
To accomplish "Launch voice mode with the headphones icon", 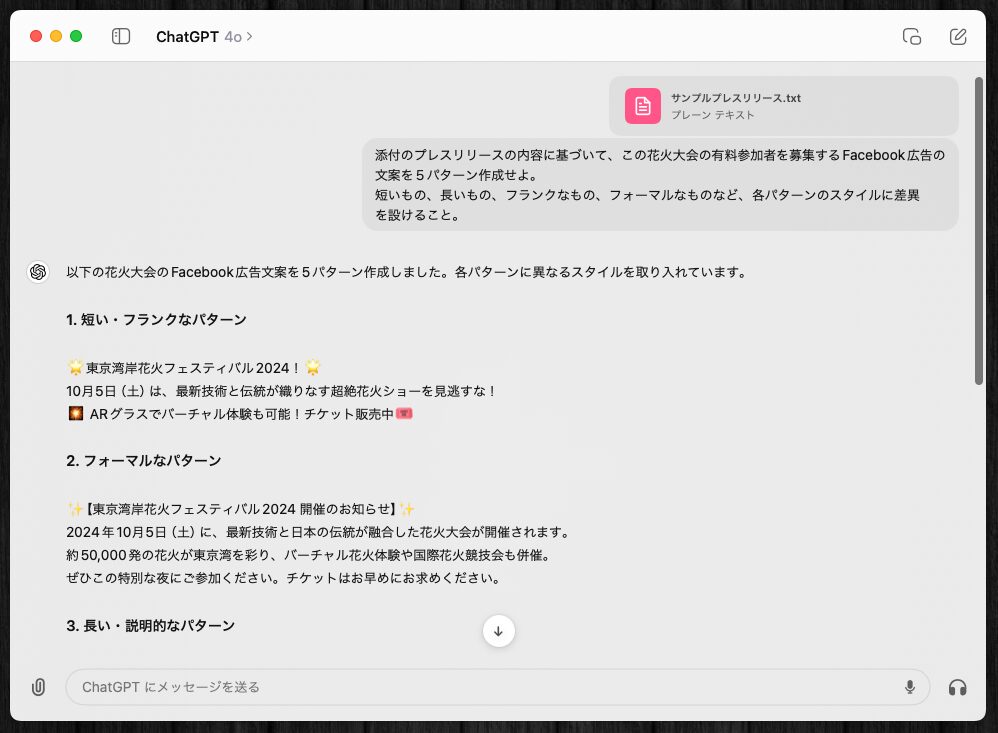I will (957, 687).
